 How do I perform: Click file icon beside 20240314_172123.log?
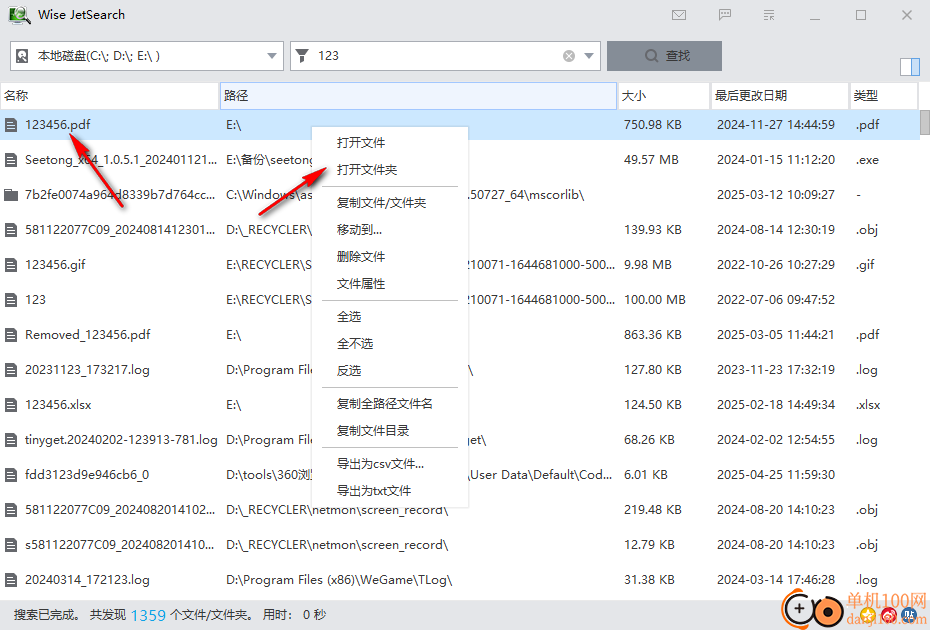pyautogui.click(x=11, y=580)
